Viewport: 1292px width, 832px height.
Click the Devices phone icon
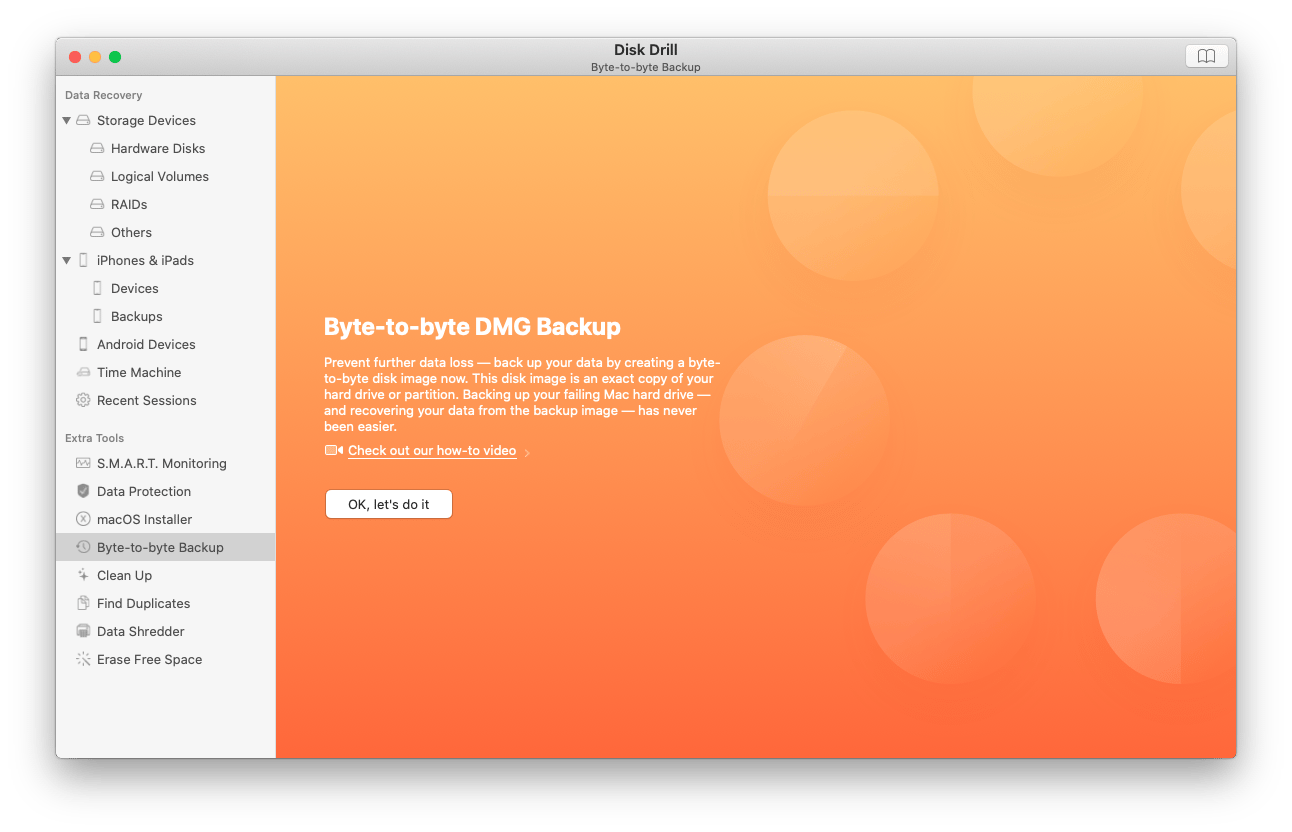tap(97, 288)
